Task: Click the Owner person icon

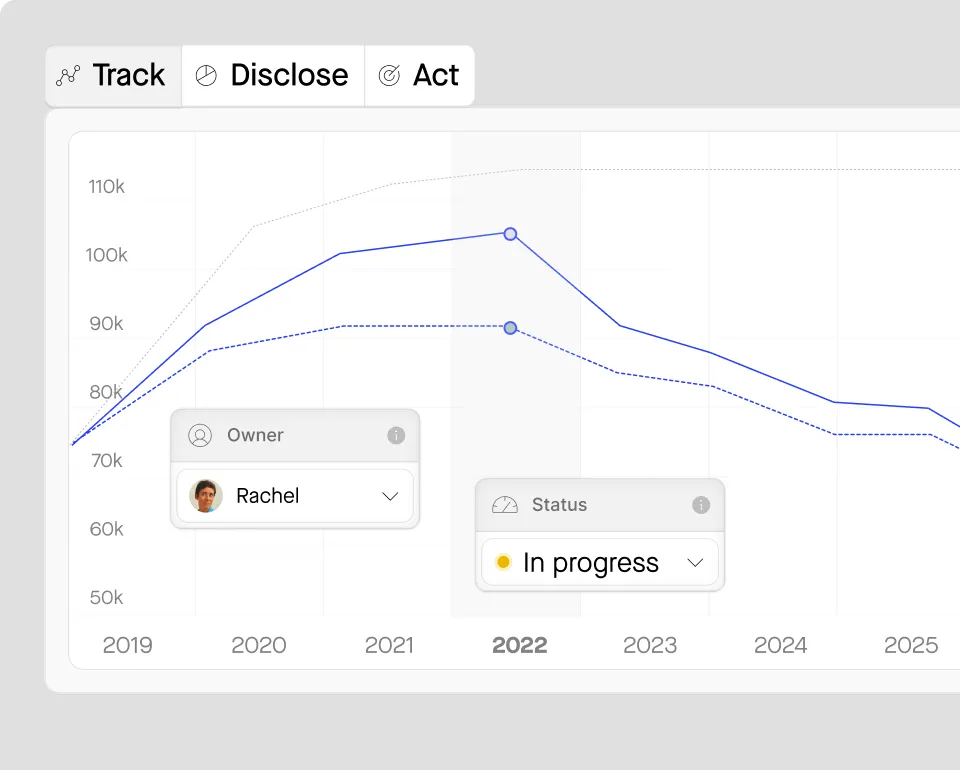Action: (200, 435)
